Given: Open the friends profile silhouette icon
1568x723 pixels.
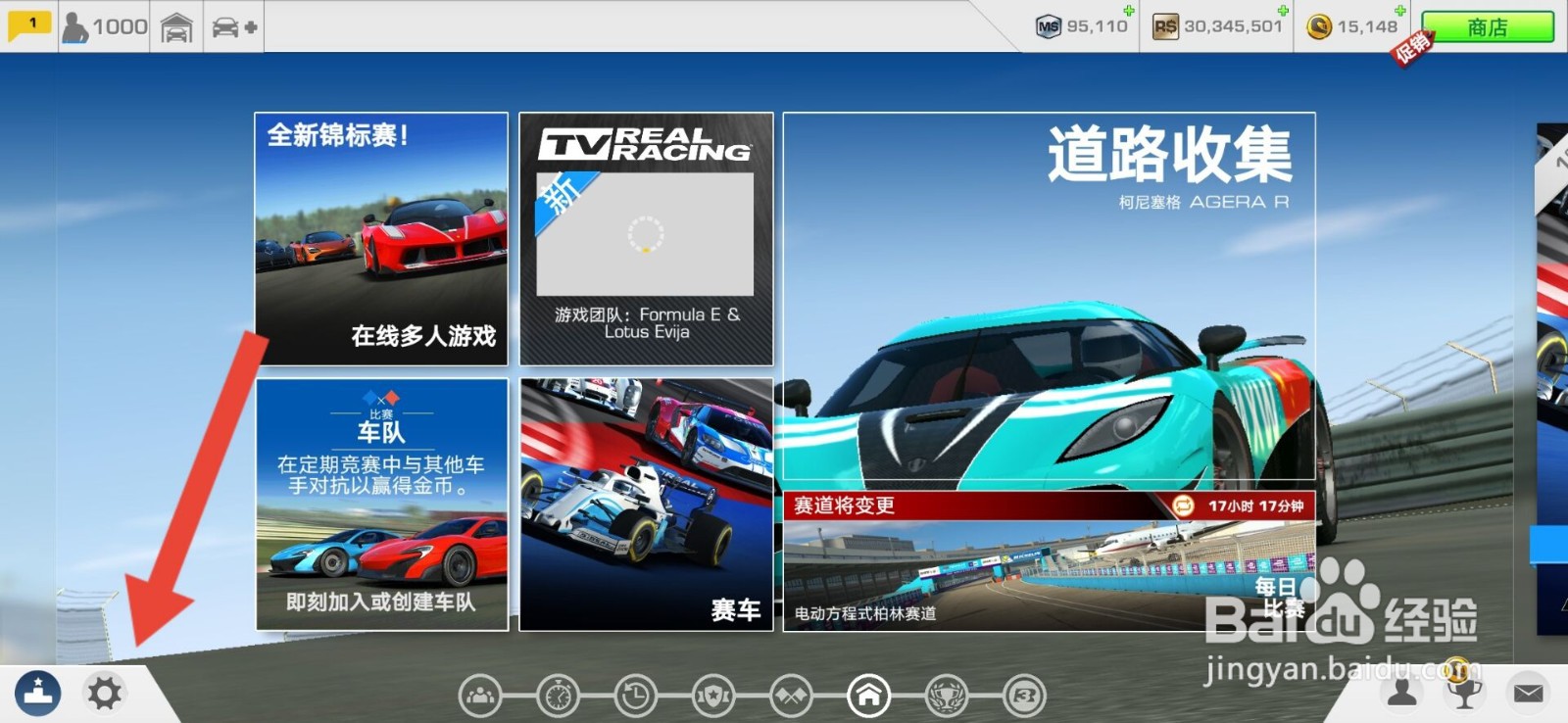Looking at the screenshot, I should (x=1402, y=693).
